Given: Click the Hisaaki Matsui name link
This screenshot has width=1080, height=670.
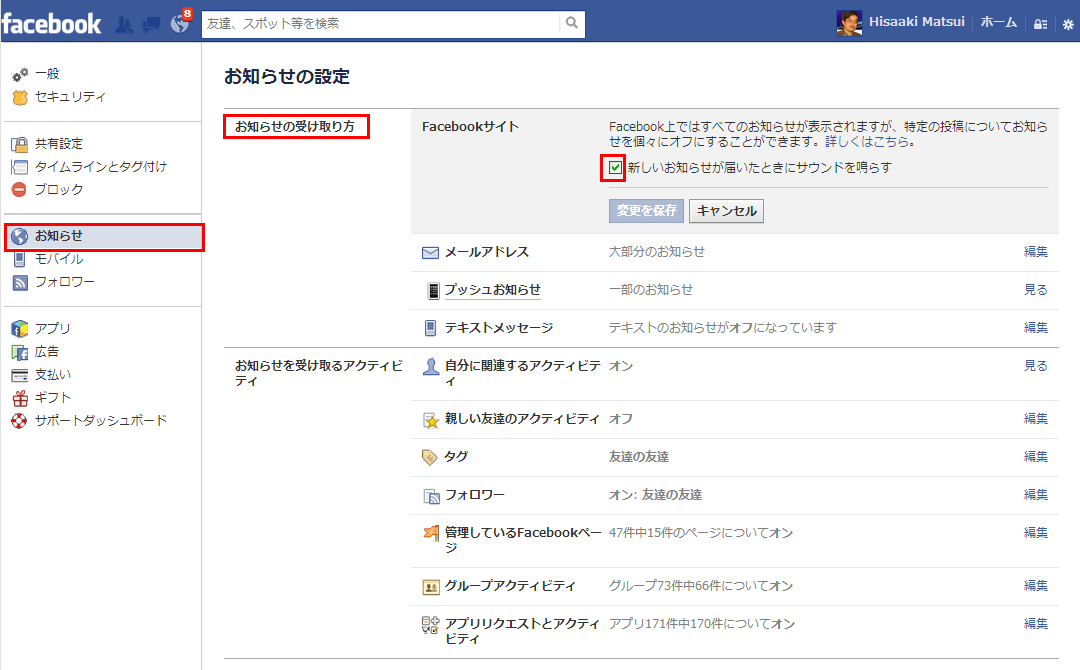Looking at the screenshot, I should (917, 22).
